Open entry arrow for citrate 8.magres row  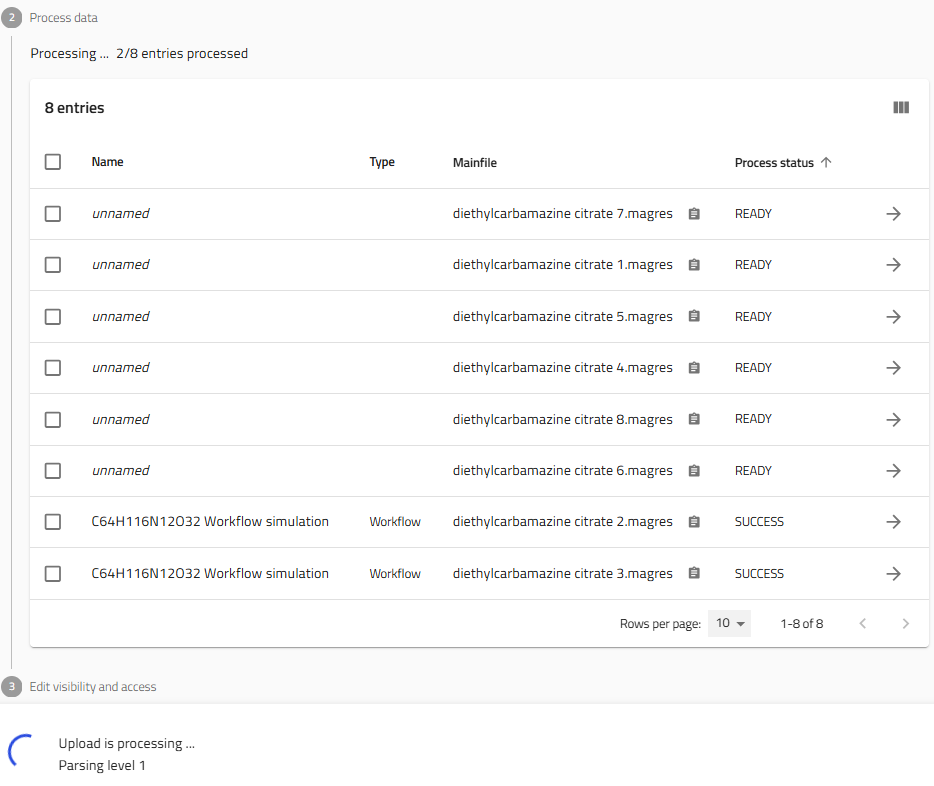[893, 419]
